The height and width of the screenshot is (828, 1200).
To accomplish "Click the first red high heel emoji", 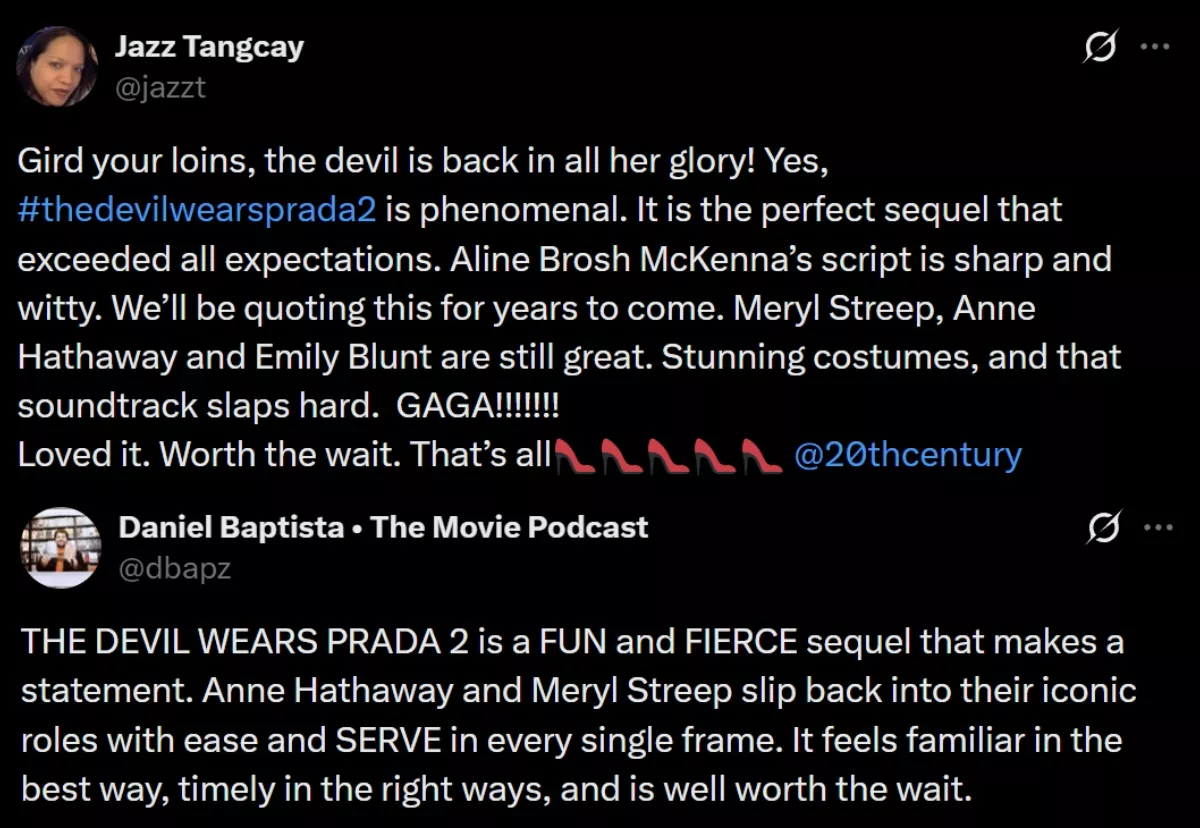I will [575, 456].
